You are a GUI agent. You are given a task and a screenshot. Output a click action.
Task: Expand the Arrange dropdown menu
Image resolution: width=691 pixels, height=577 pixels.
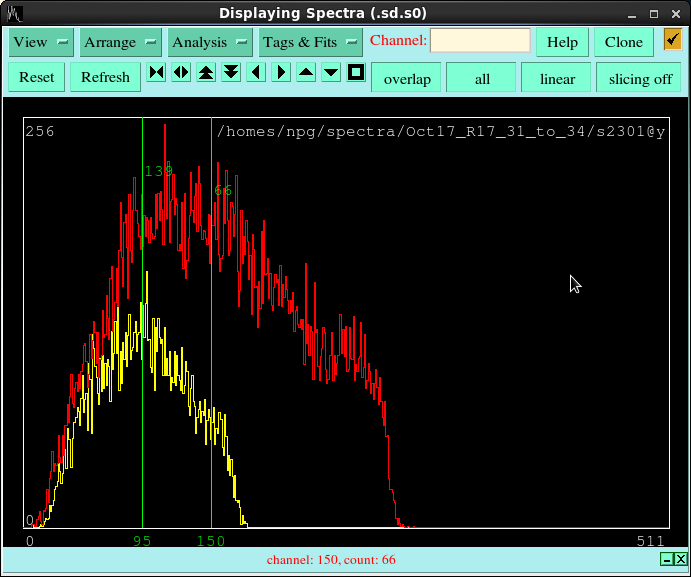(x=121, y=42)
